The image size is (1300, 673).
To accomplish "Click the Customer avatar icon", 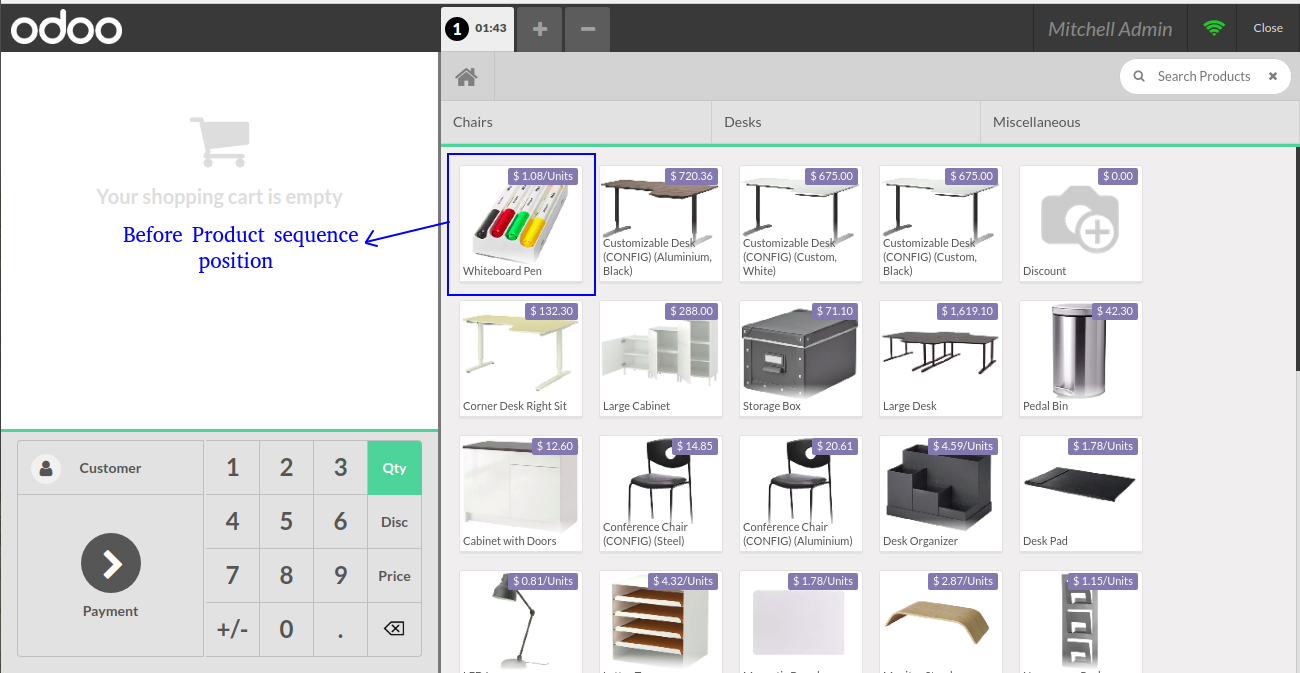I will [46, 468].
